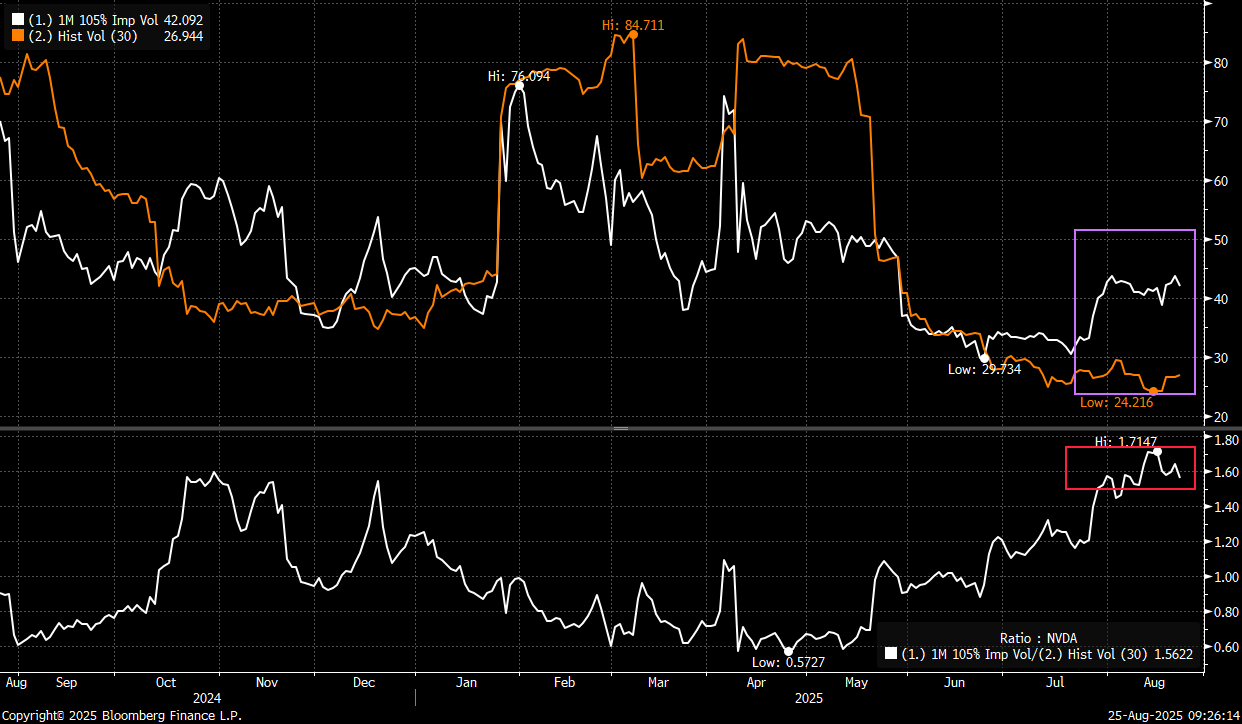The height and width of the screenshot is (724, 1242).
Task: Click the 2024 year label on time axis
Action: (x=208, y=698)
